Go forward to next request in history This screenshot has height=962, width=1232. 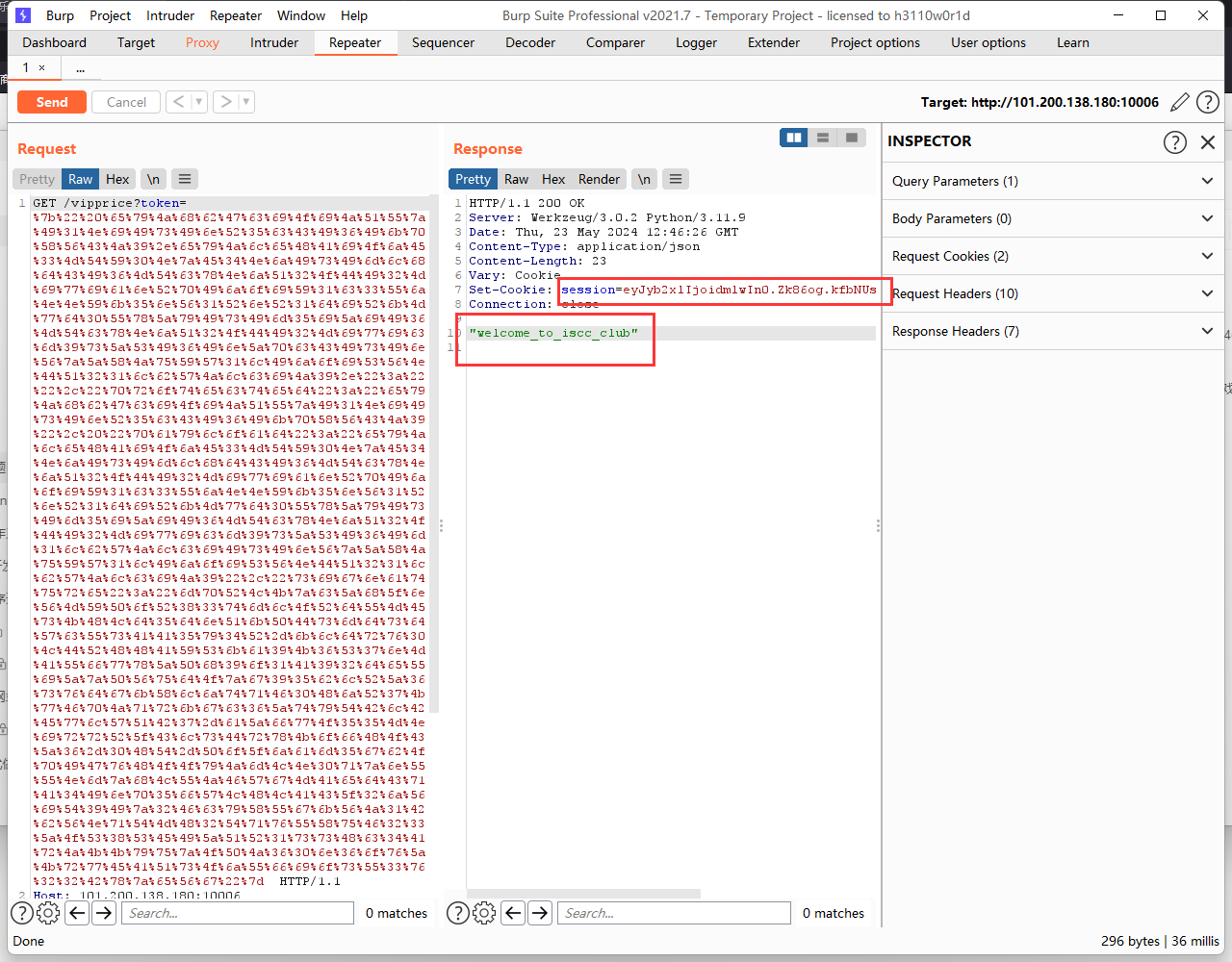pos(225,102)
